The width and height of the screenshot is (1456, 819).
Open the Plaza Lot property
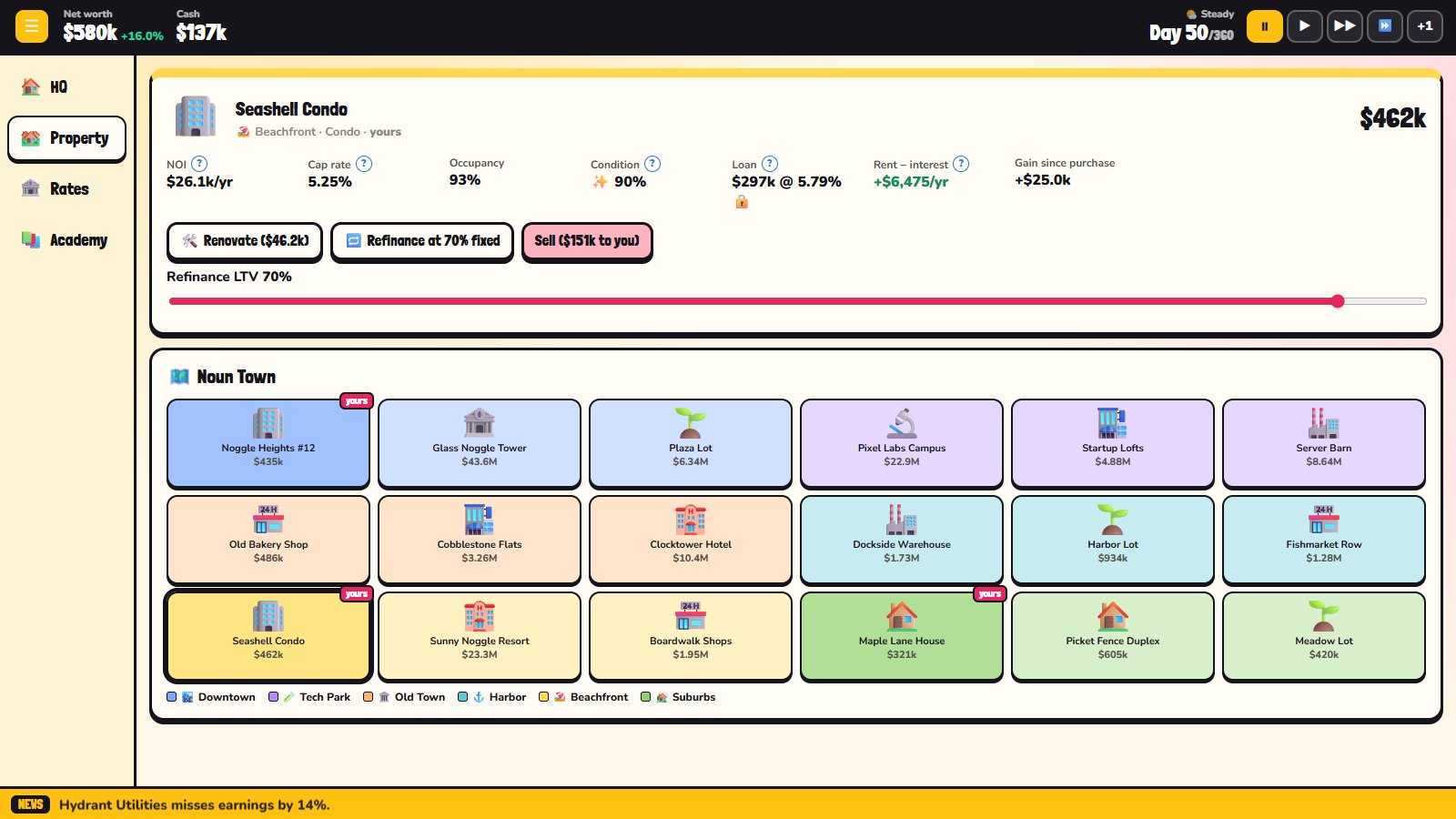click(x=691, y=443)
